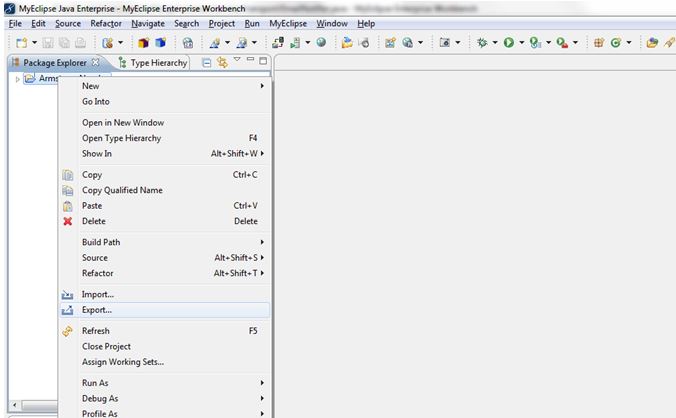Select Build Path in context menu

point(164,243)
